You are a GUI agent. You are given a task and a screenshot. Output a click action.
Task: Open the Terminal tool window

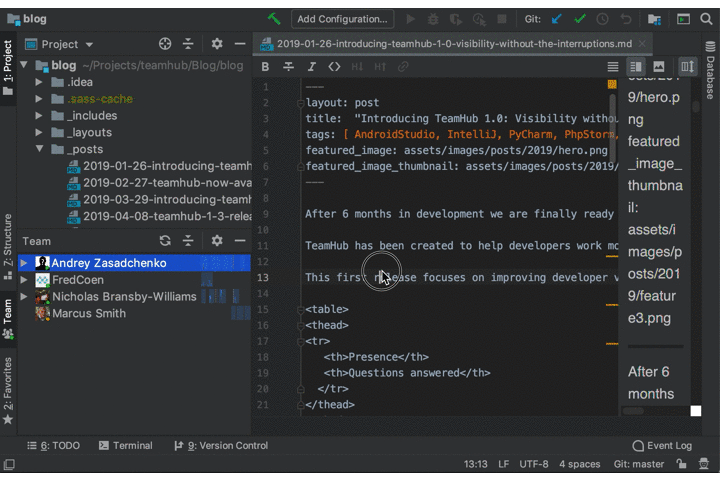click(x=126, y=446)
